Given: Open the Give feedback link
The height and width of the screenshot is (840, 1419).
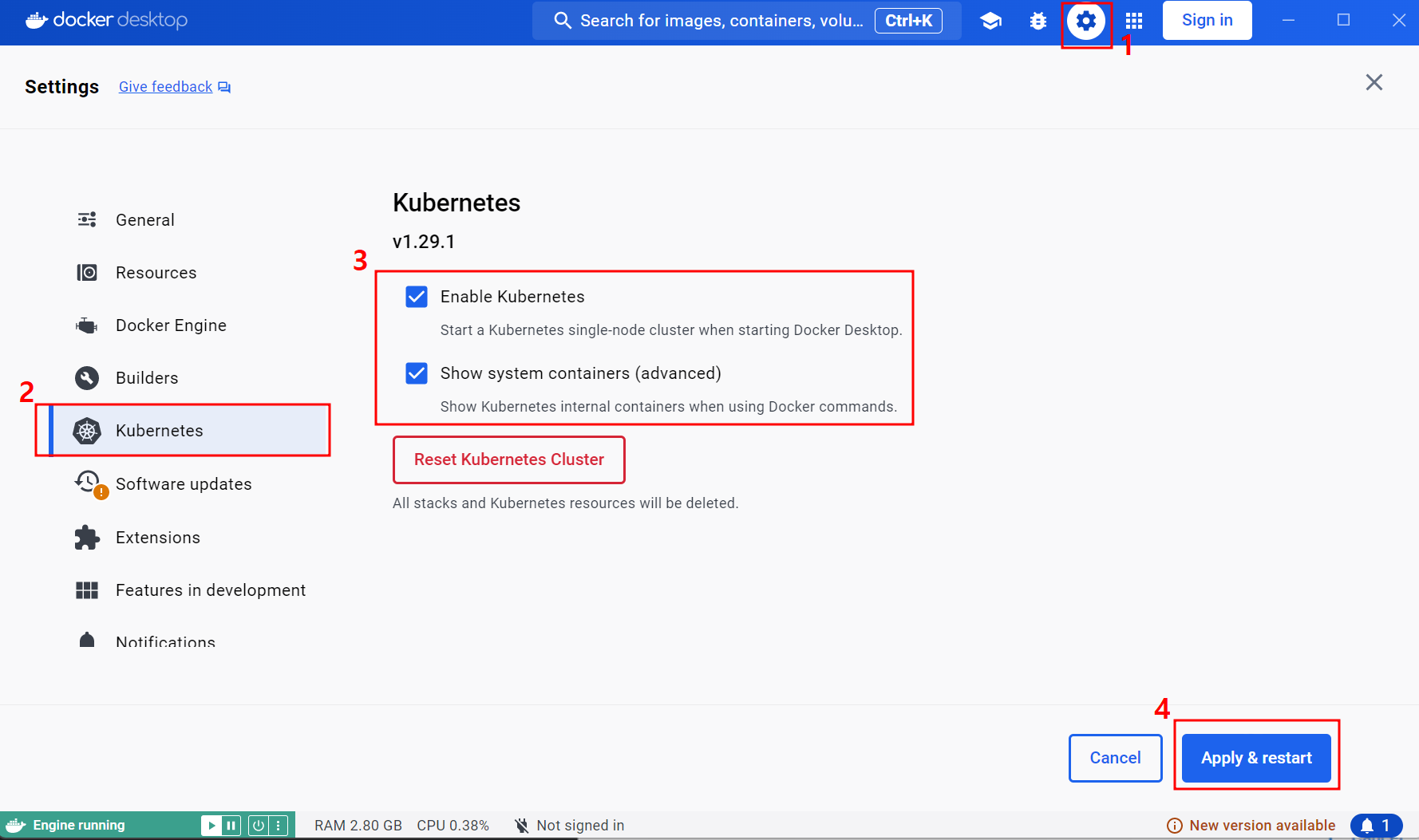Looking at the screenshot, I should point(165,87).
